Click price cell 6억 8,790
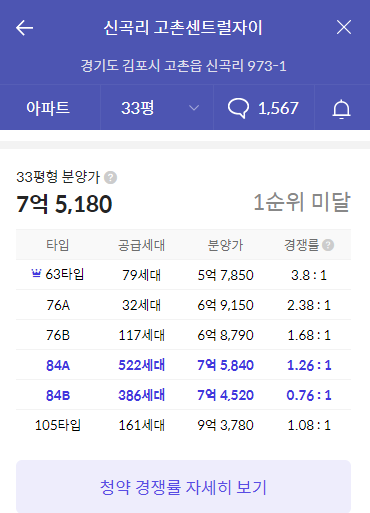 point(225,335)
